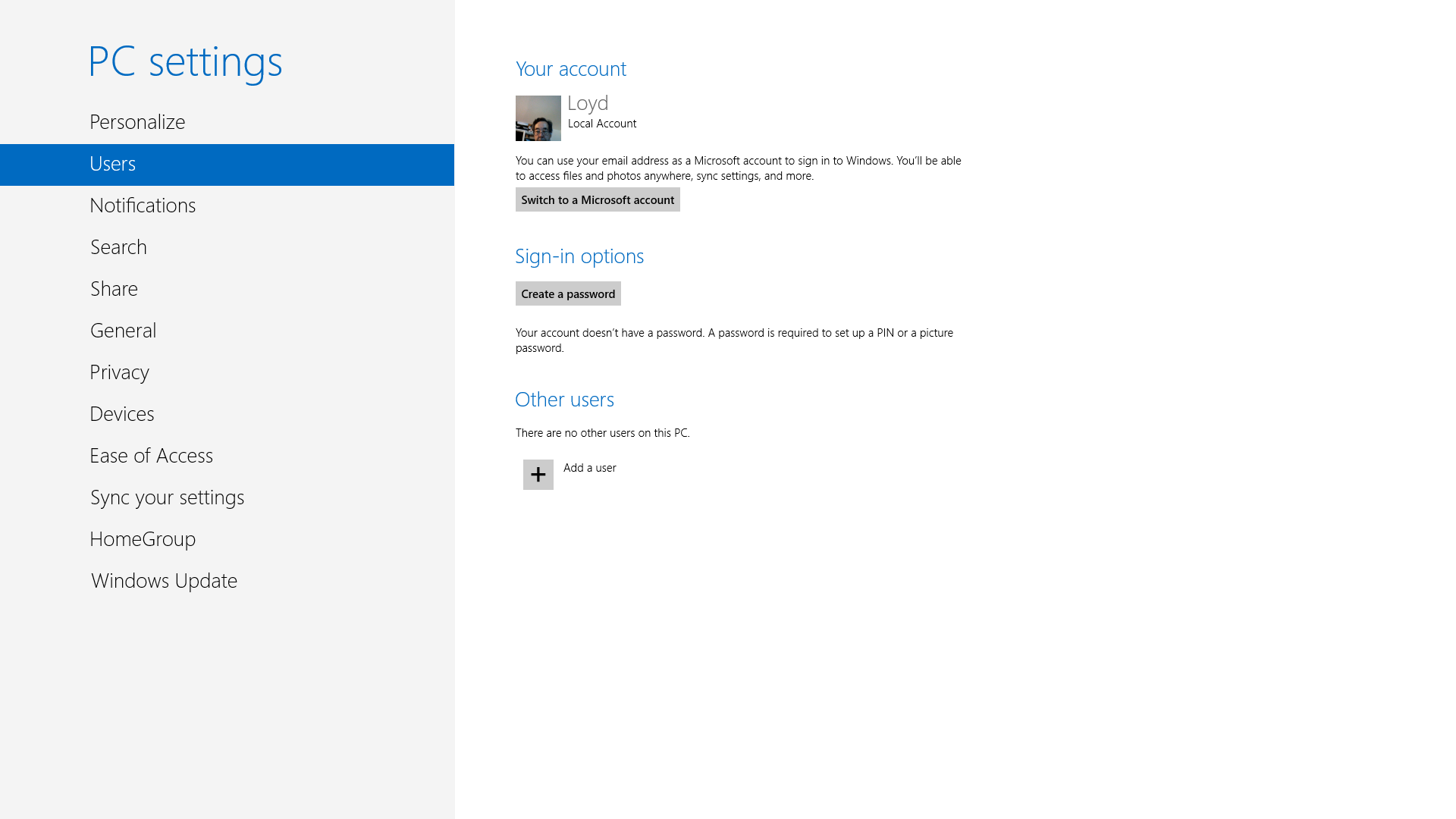The image size is (1456, 819).
Task: Open General settings panel
Action: [x=123, y=330]
